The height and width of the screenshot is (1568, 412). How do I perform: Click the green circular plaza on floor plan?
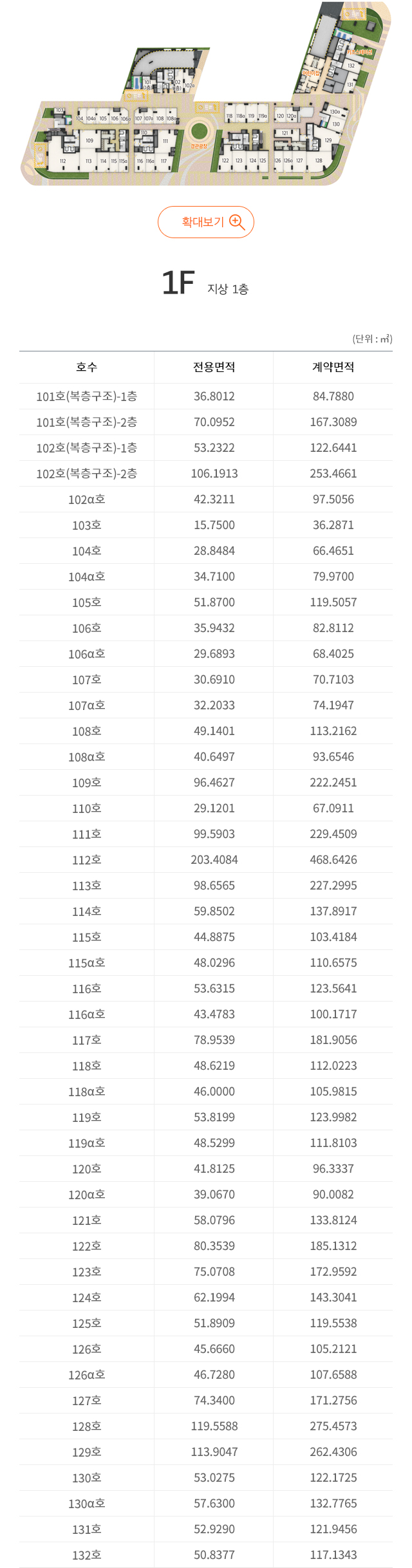click(201, 131)
